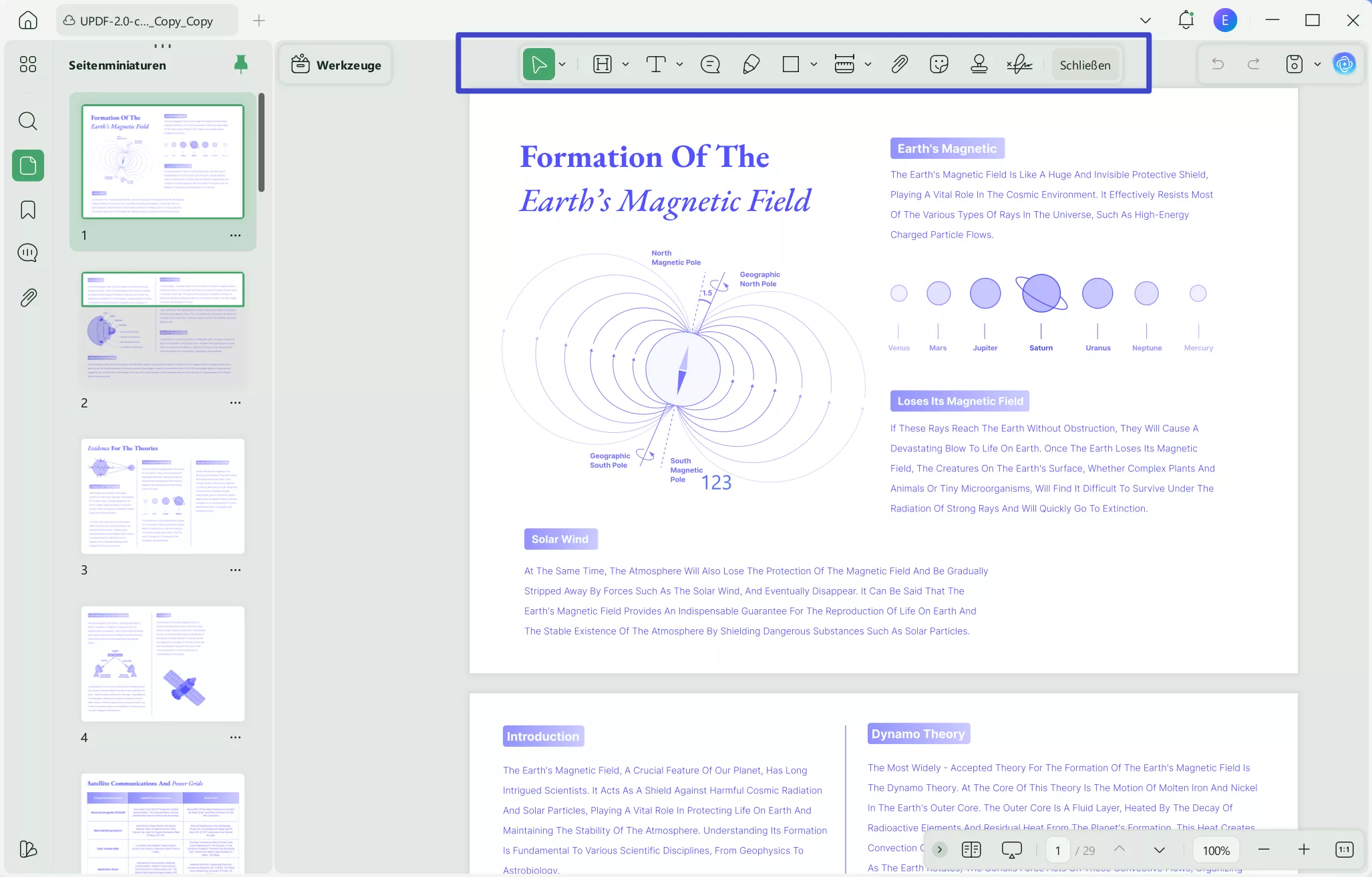Expand the shape tool dropdown arrow
The image size is (1372, 877).
point(814,65)
